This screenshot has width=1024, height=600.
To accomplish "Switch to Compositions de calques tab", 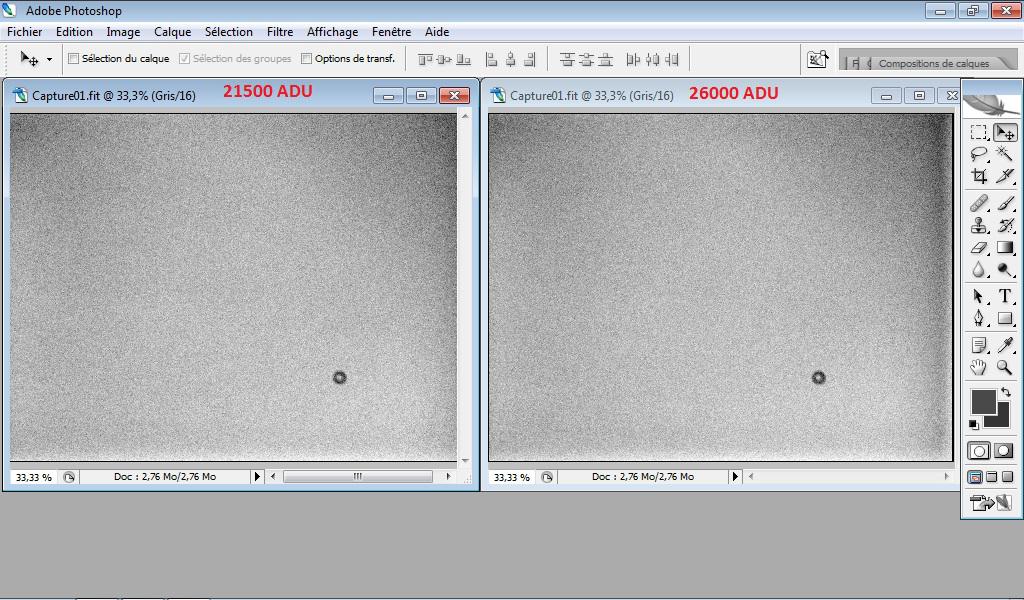I will (x=934, y=63).
